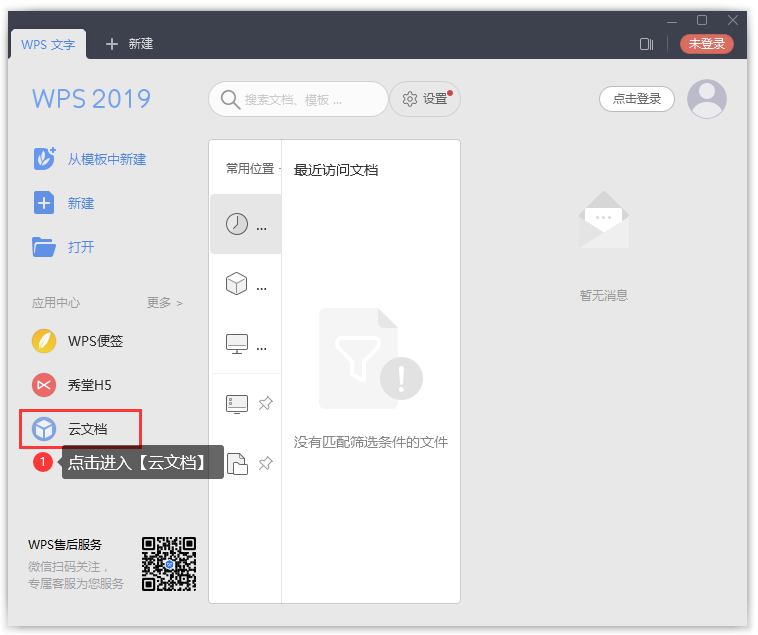
Task: Click the red 未登录 button
Action: coord(706,44)
